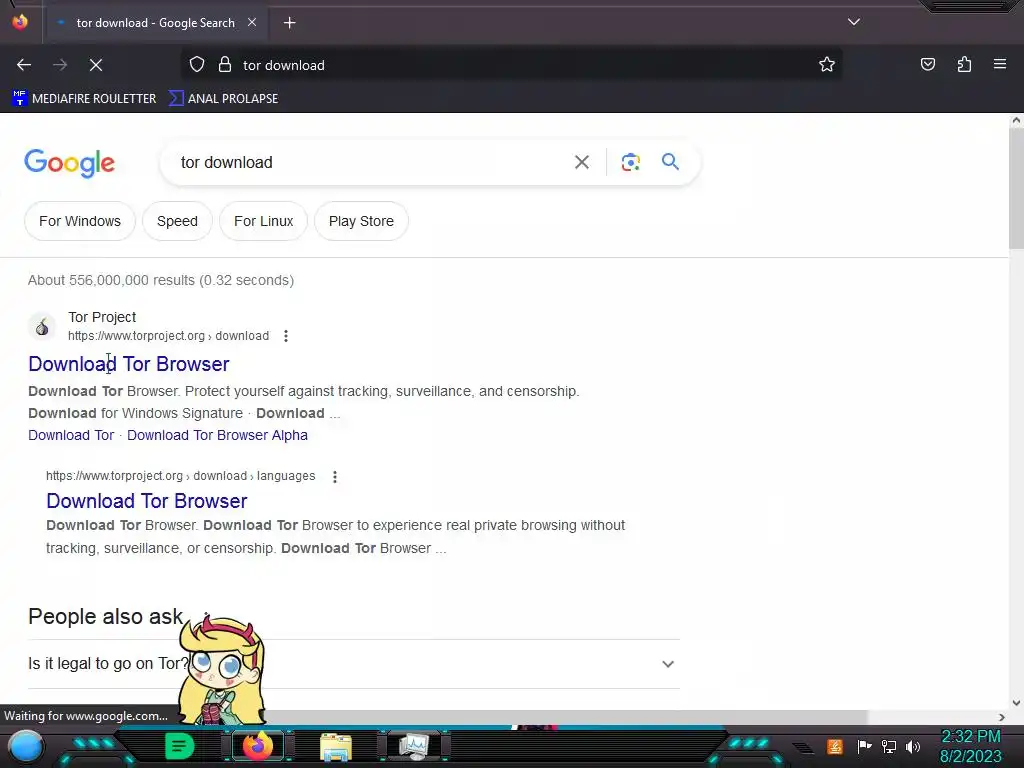The height and width of the screenshot is (768, 1024).
Task: Open the 'Download Tor' sitelink
Action: (71, 436)
